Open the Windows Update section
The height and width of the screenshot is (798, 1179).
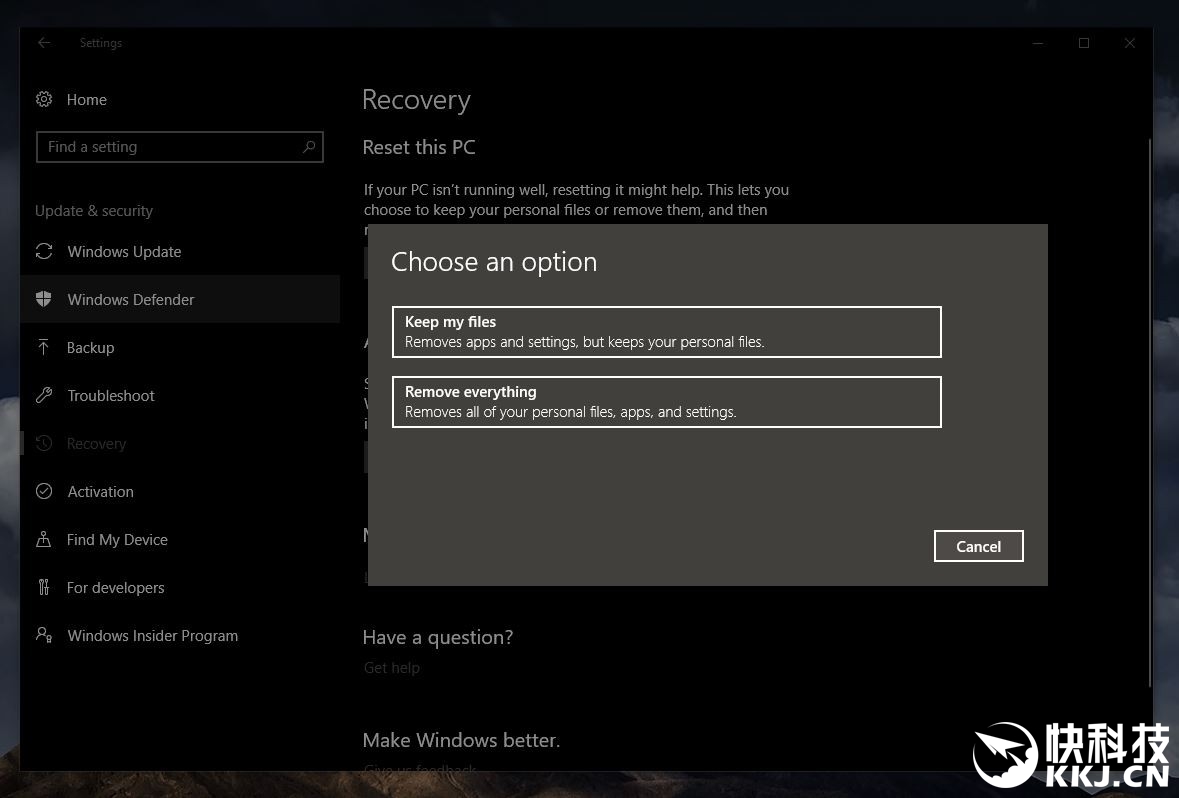[124, 251]
